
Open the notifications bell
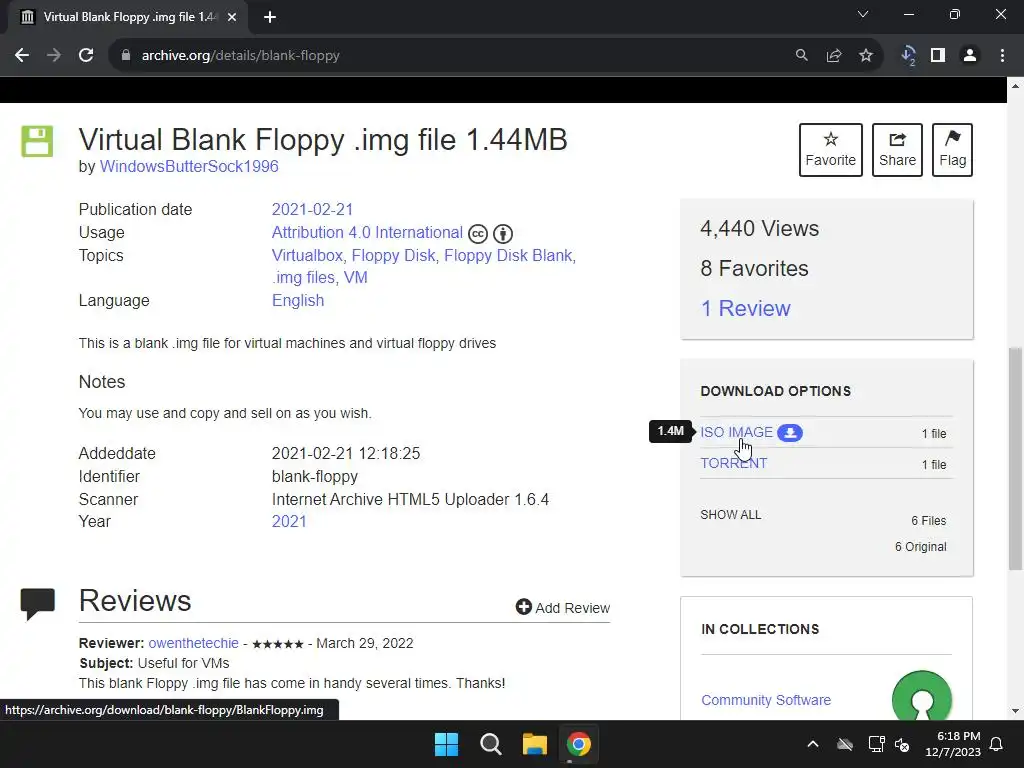(997, 744)
